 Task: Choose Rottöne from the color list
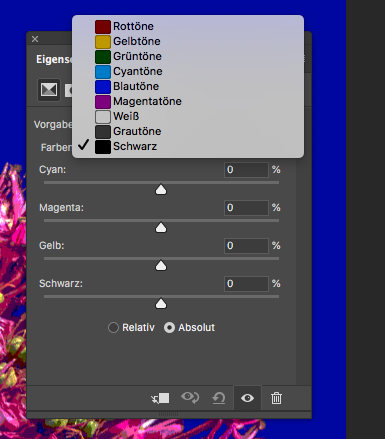188,26
